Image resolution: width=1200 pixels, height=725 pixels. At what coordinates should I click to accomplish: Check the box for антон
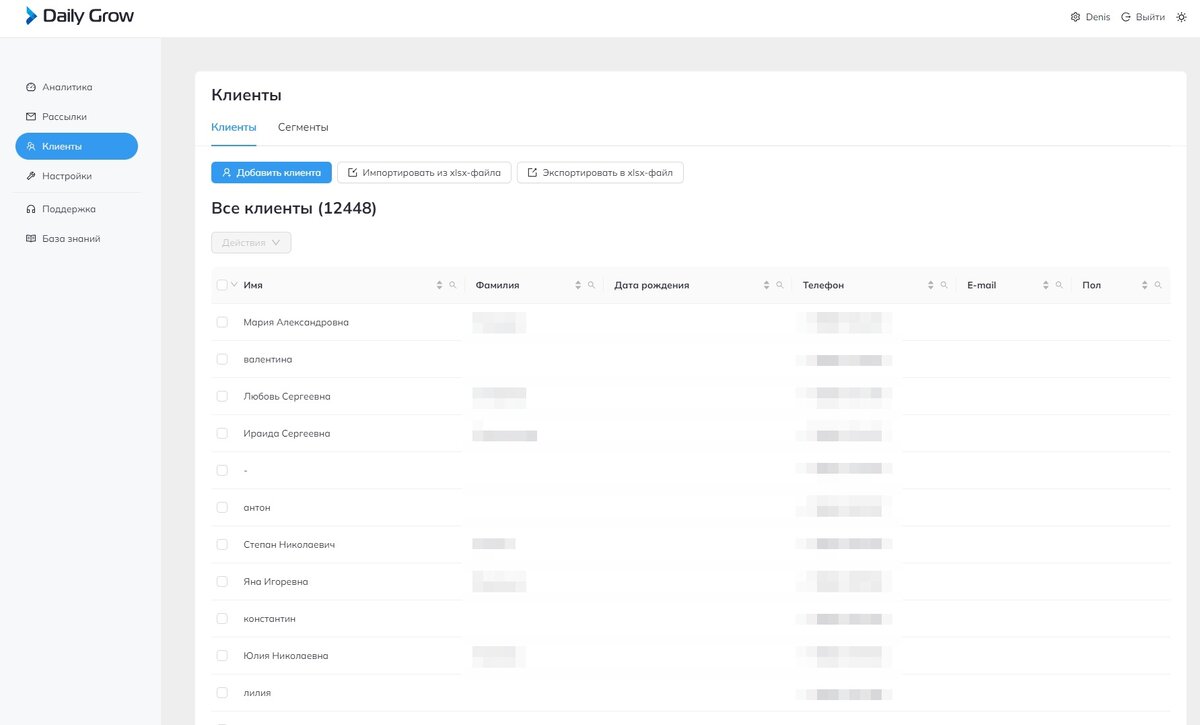[x=222, y=507]
